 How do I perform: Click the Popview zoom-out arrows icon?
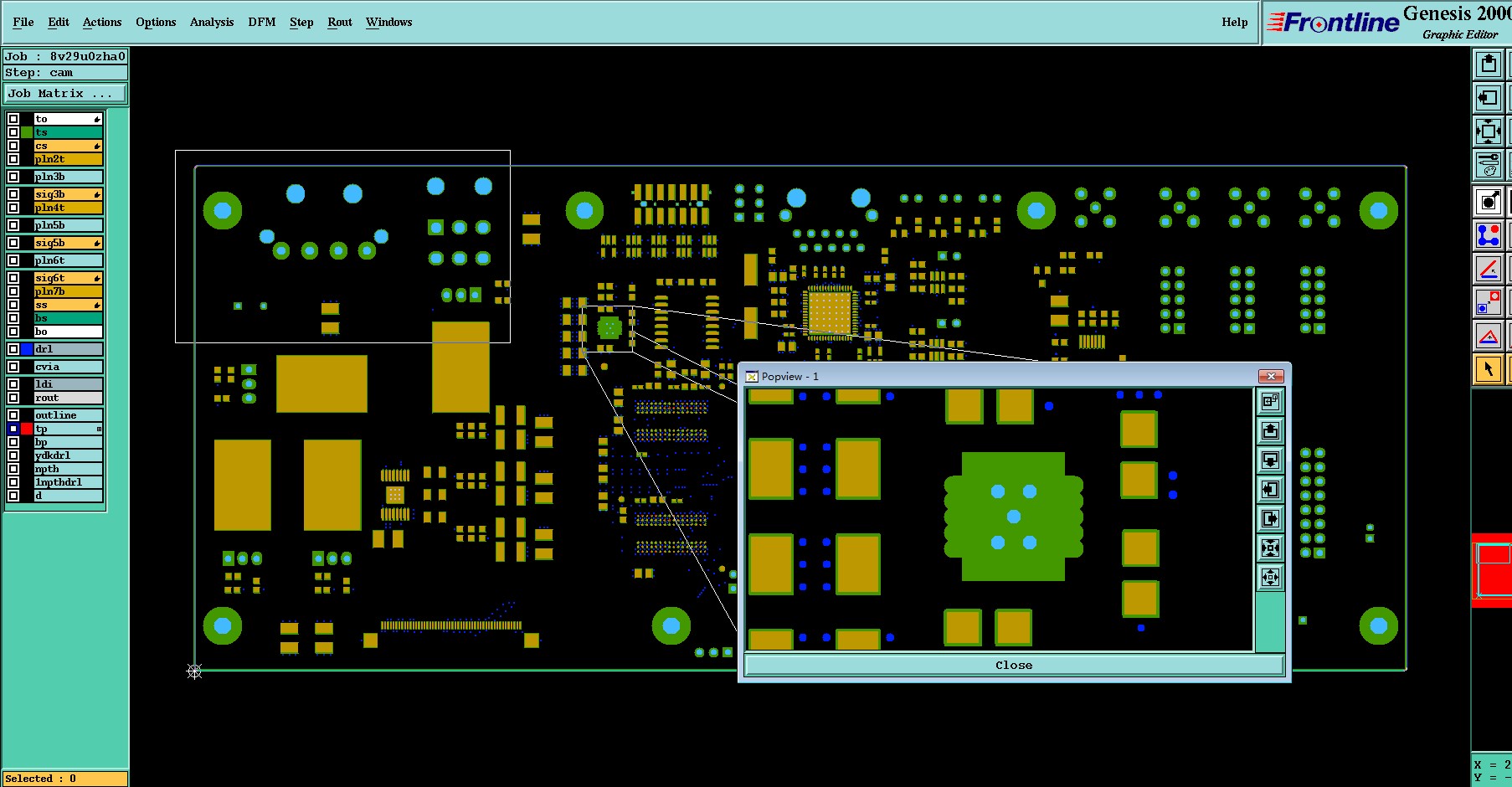coord(1270,578)
